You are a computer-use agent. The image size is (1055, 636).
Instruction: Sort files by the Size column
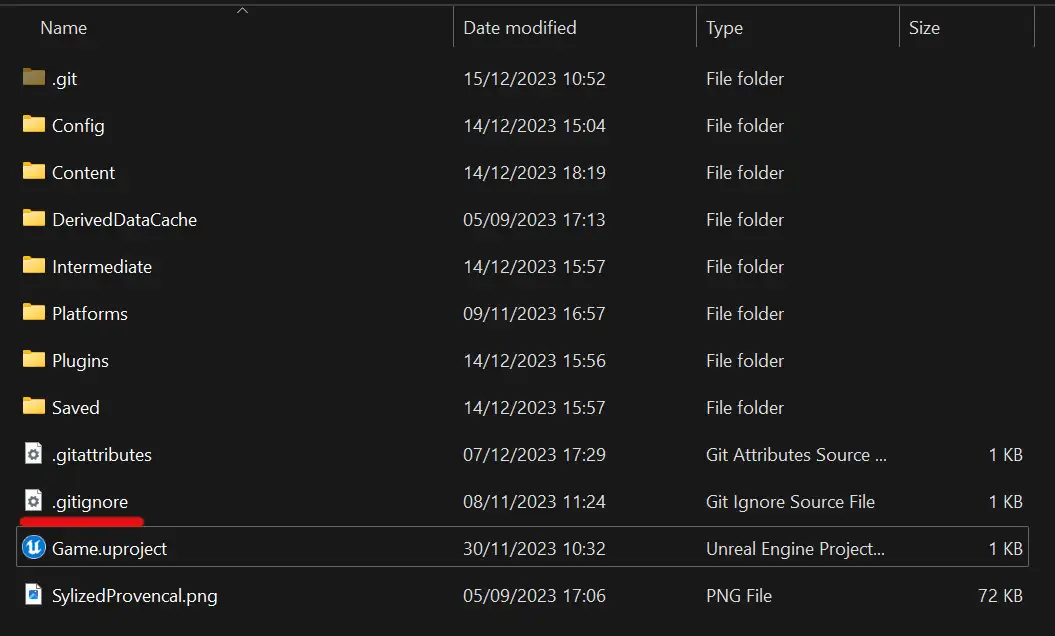924,27
